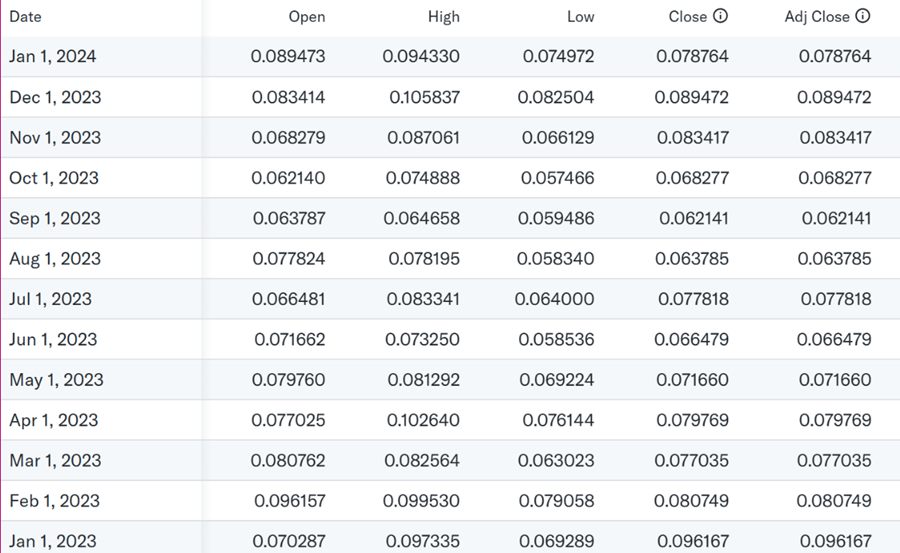Click Low value 0.082504

coord(556,97)
